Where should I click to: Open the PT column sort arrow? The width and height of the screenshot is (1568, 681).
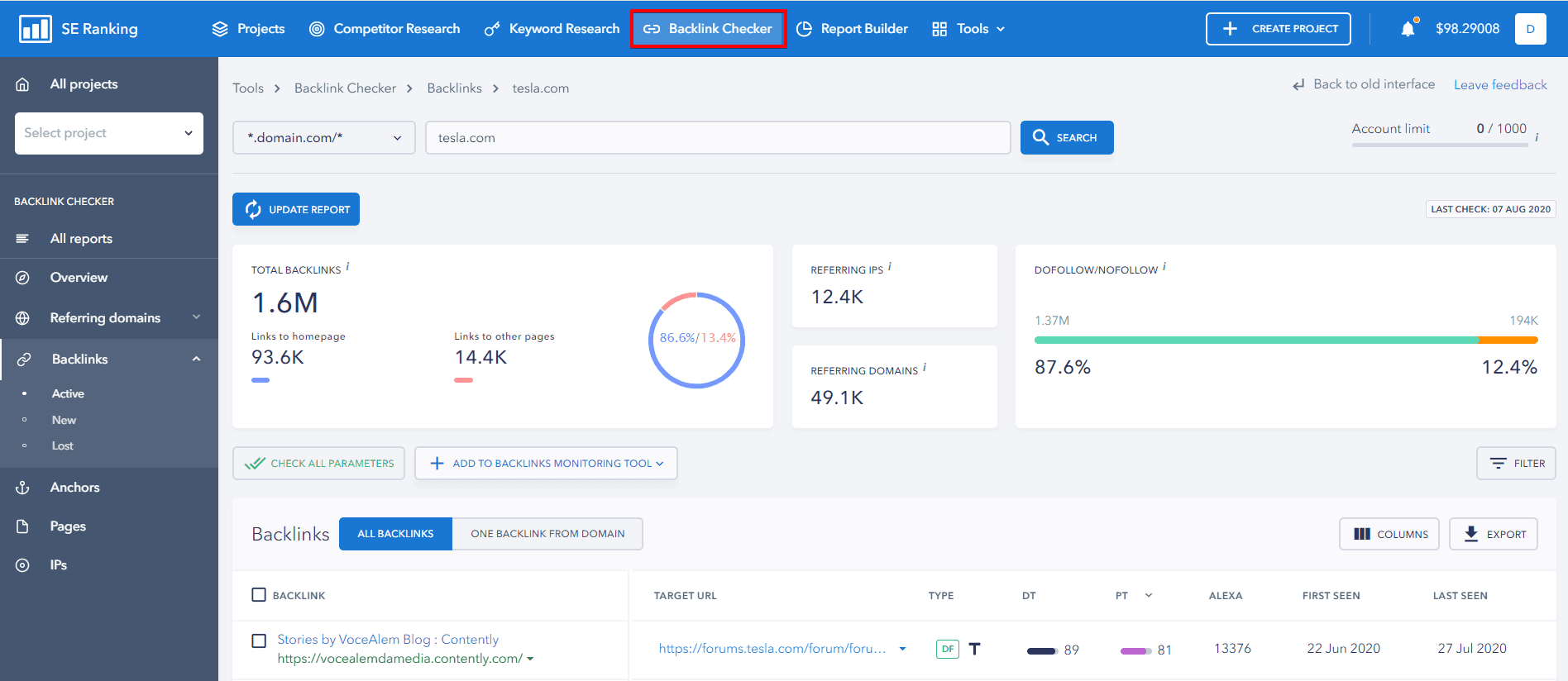click(x=1149, y=595)
